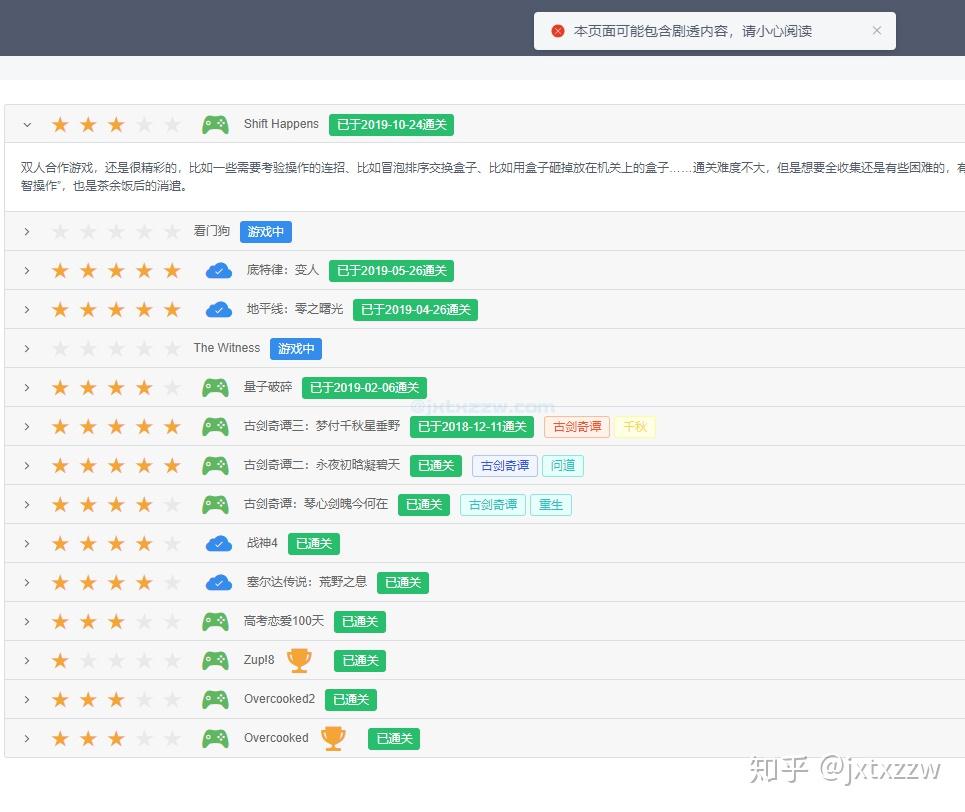Click the trophy icon in the Zup!8 row
This screenshot has width=965, height=812.
[x=299, y=661]
